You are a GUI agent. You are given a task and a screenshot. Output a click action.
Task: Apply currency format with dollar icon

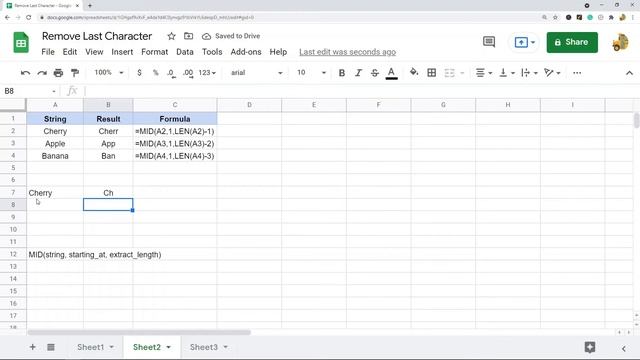(x=140, y=73)
